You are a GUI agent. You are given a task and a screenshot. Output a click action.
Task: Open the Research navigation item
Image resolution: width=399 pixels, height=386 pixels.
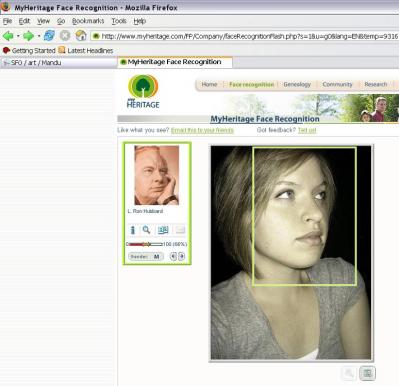point(376,84)
